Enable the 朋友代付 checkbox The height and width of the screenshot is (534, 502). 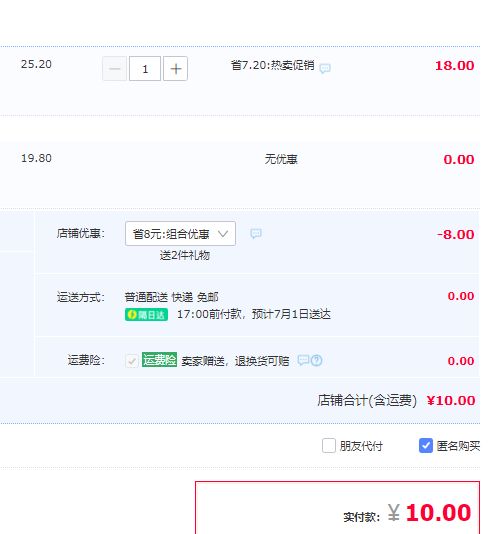pyautogui.click(x=329, y=445)
